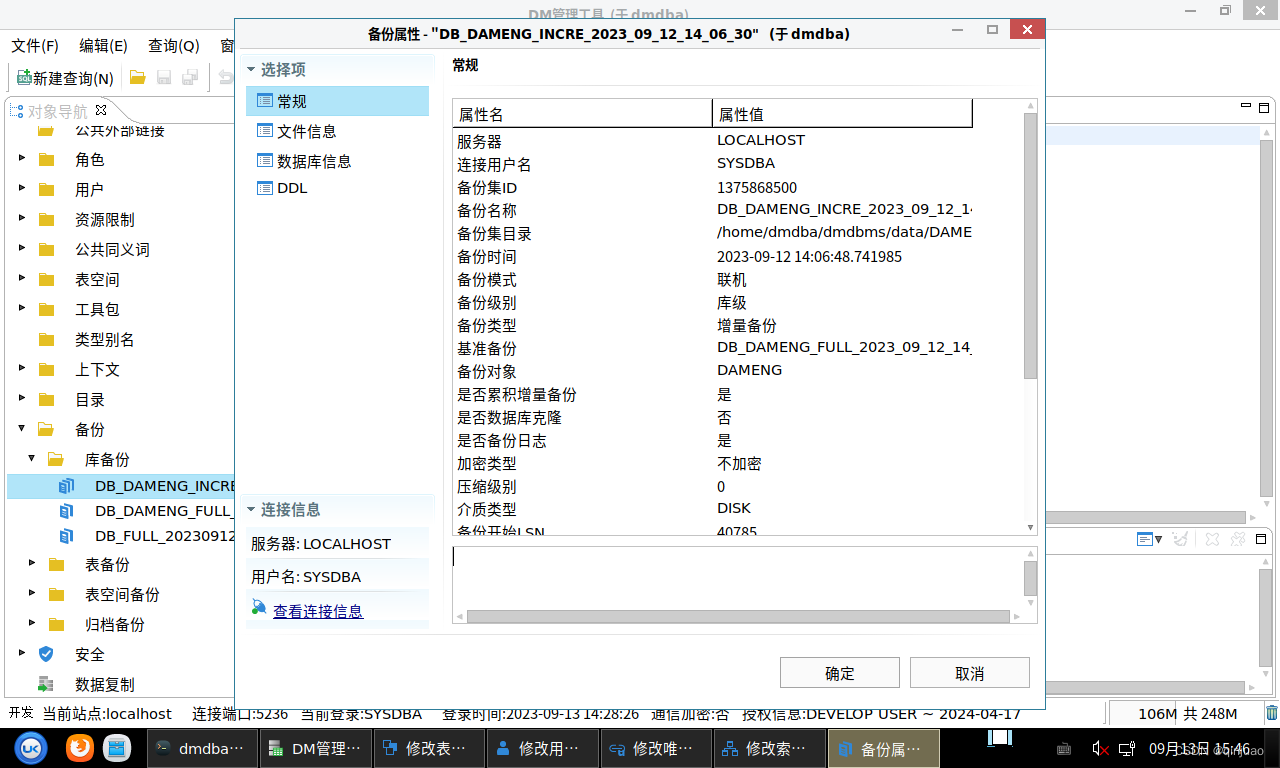Click the 备份时间 value cell
The width and height of the screenshot is (1280, 768).
click(809, 256)
